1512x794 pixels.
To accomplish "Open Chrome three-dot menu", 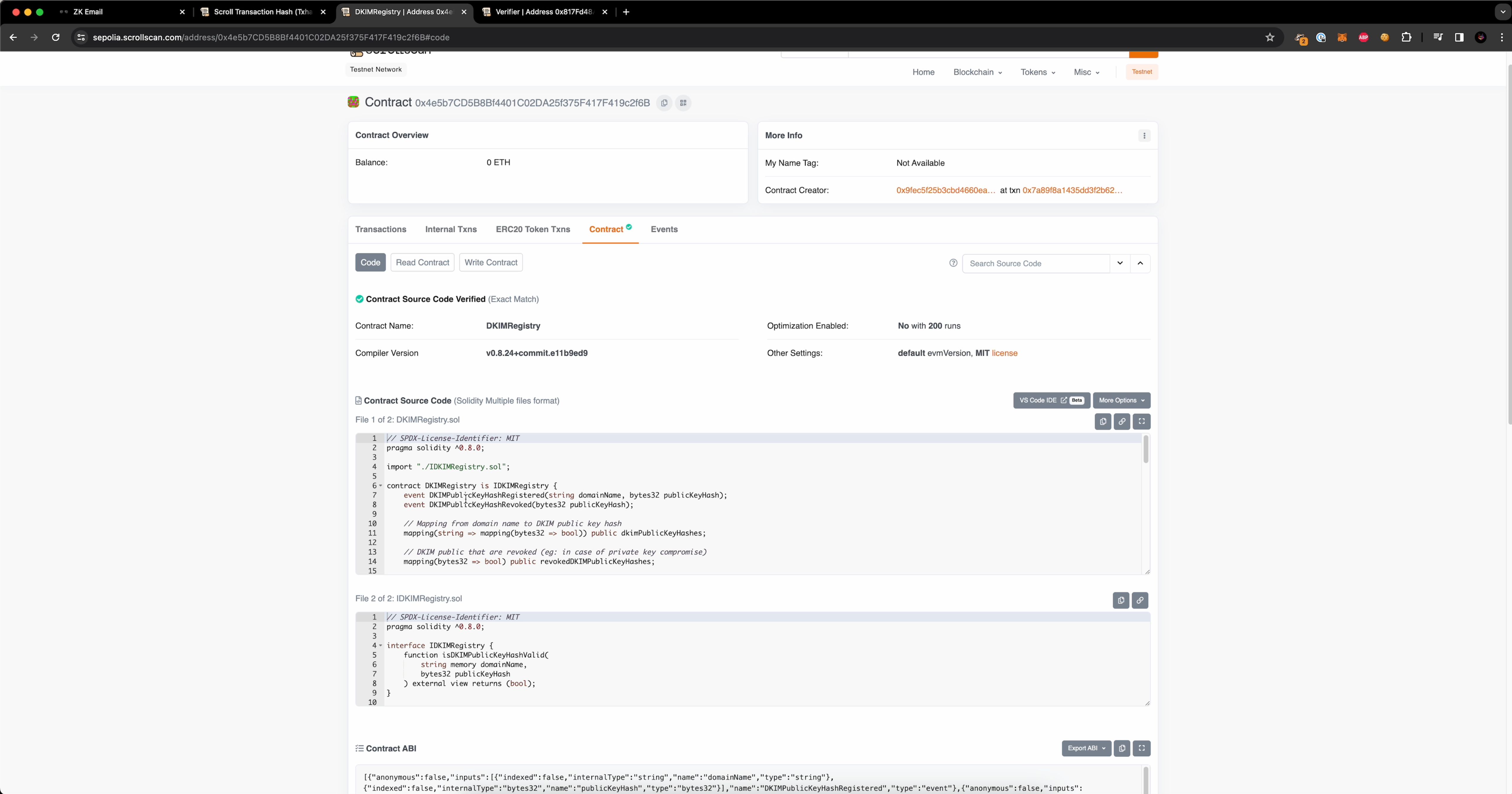I will coord(1502,37).
